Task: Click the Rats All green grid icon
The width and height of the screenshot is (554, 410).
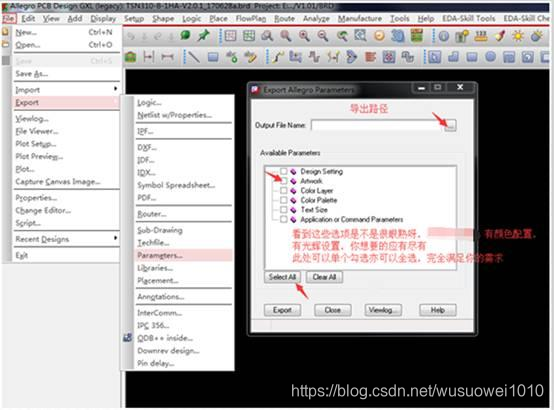Action: coord(249,36)
